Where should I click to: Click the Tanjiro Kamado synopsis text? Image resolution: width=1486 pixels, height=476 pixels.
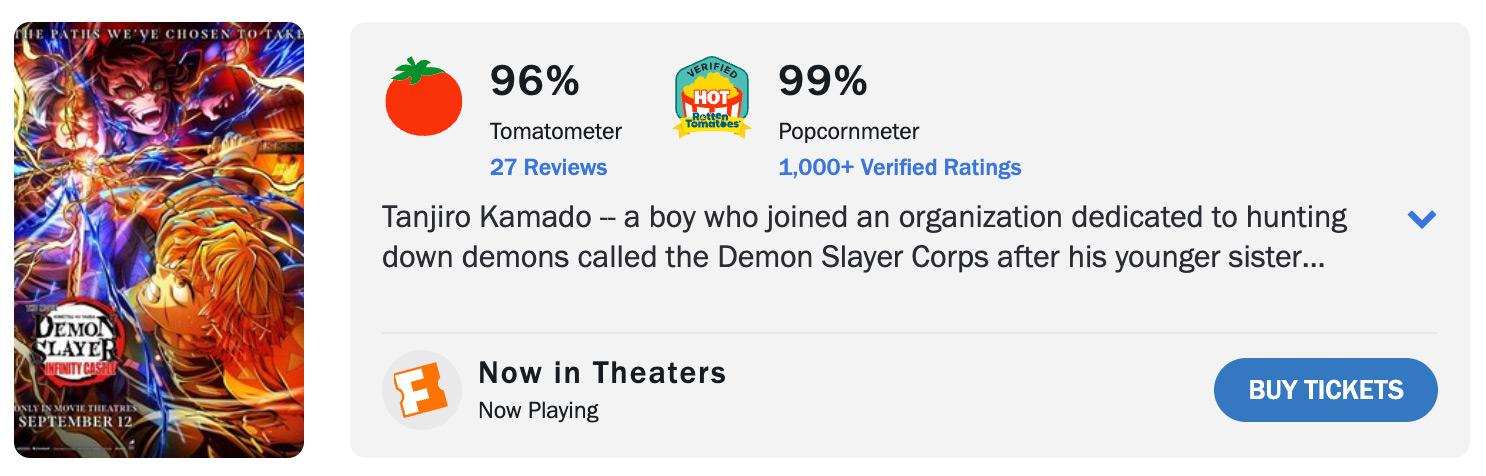coord(864,237)
